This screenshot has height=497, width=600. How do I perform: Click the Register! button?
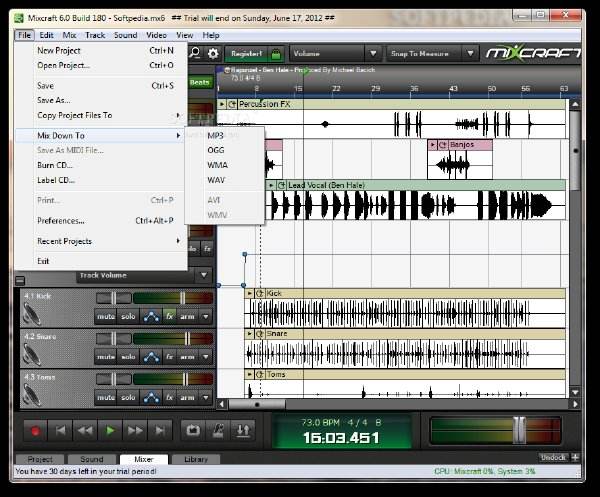coord(247,54)
